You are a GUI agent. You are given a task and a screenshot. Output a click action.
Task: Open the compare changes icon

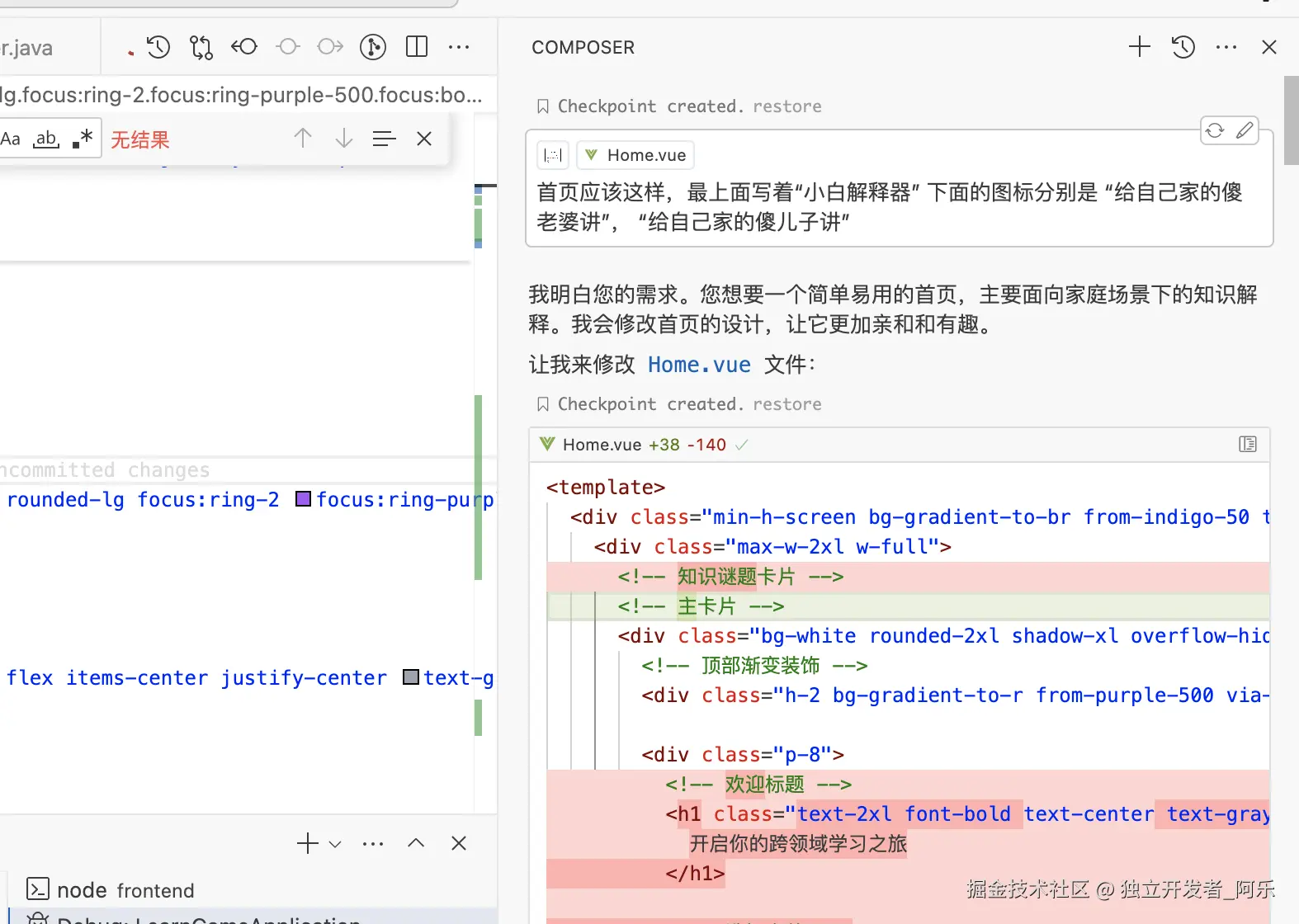(x=201, y=47)
